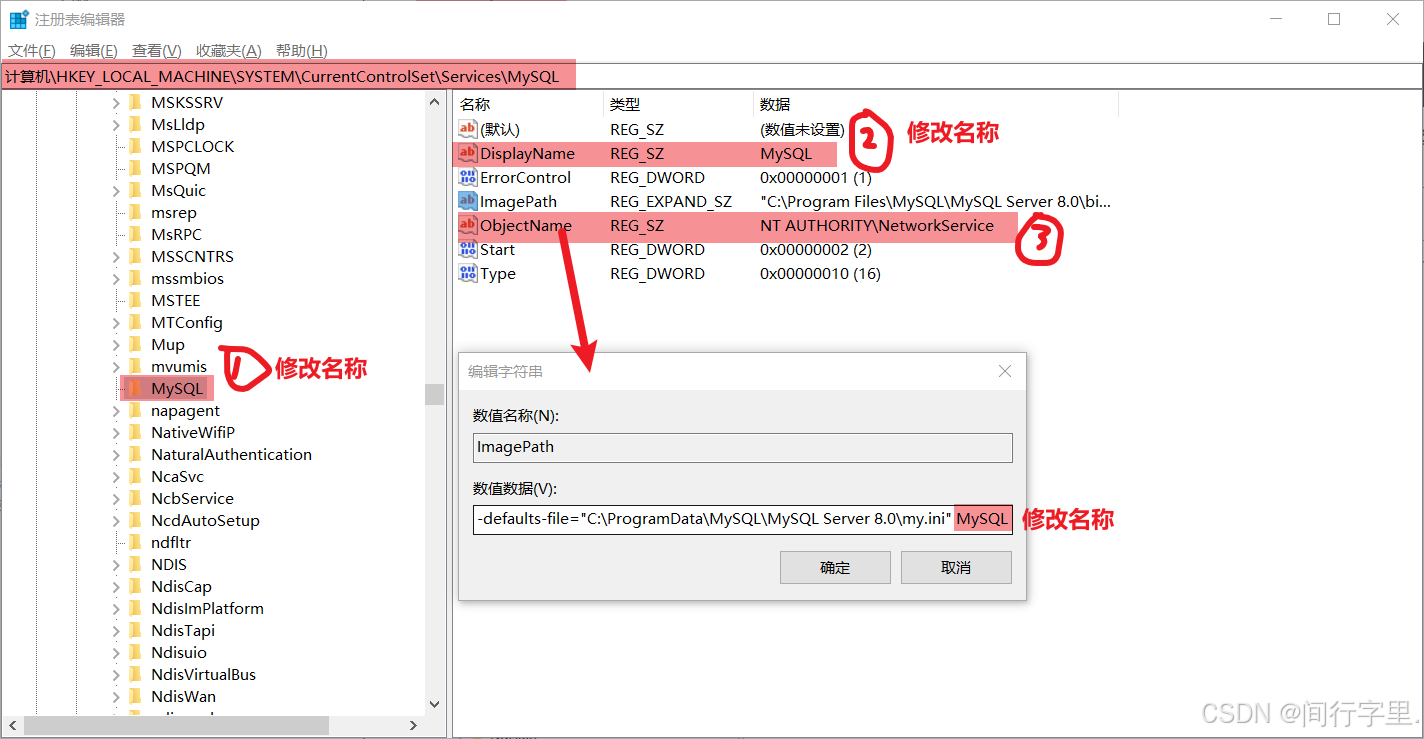Screen dimensions: 1424x739
Task: Open the 收藏夹(A) menu
Action: 228,50
